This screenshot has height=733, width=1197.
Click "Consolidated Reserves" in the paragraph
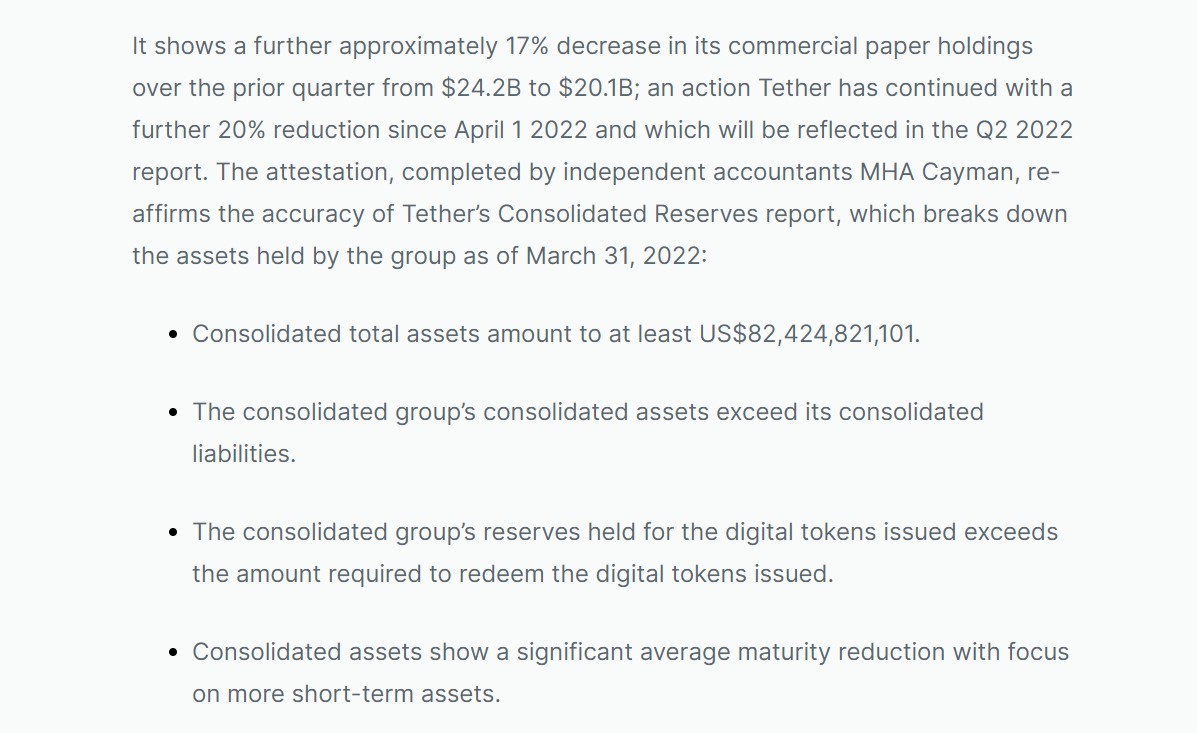point(628,214)
